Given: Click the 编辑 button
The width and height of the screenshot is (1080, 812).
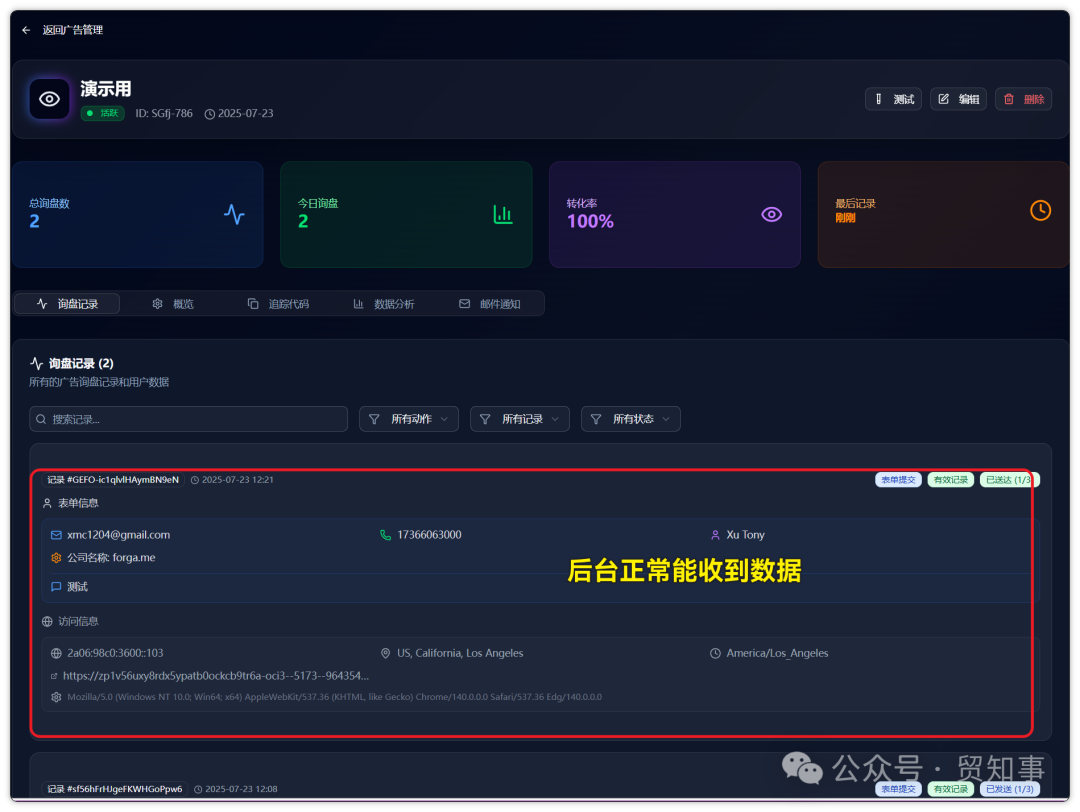Looking at the screenshot, I should (x=957, y=99).
